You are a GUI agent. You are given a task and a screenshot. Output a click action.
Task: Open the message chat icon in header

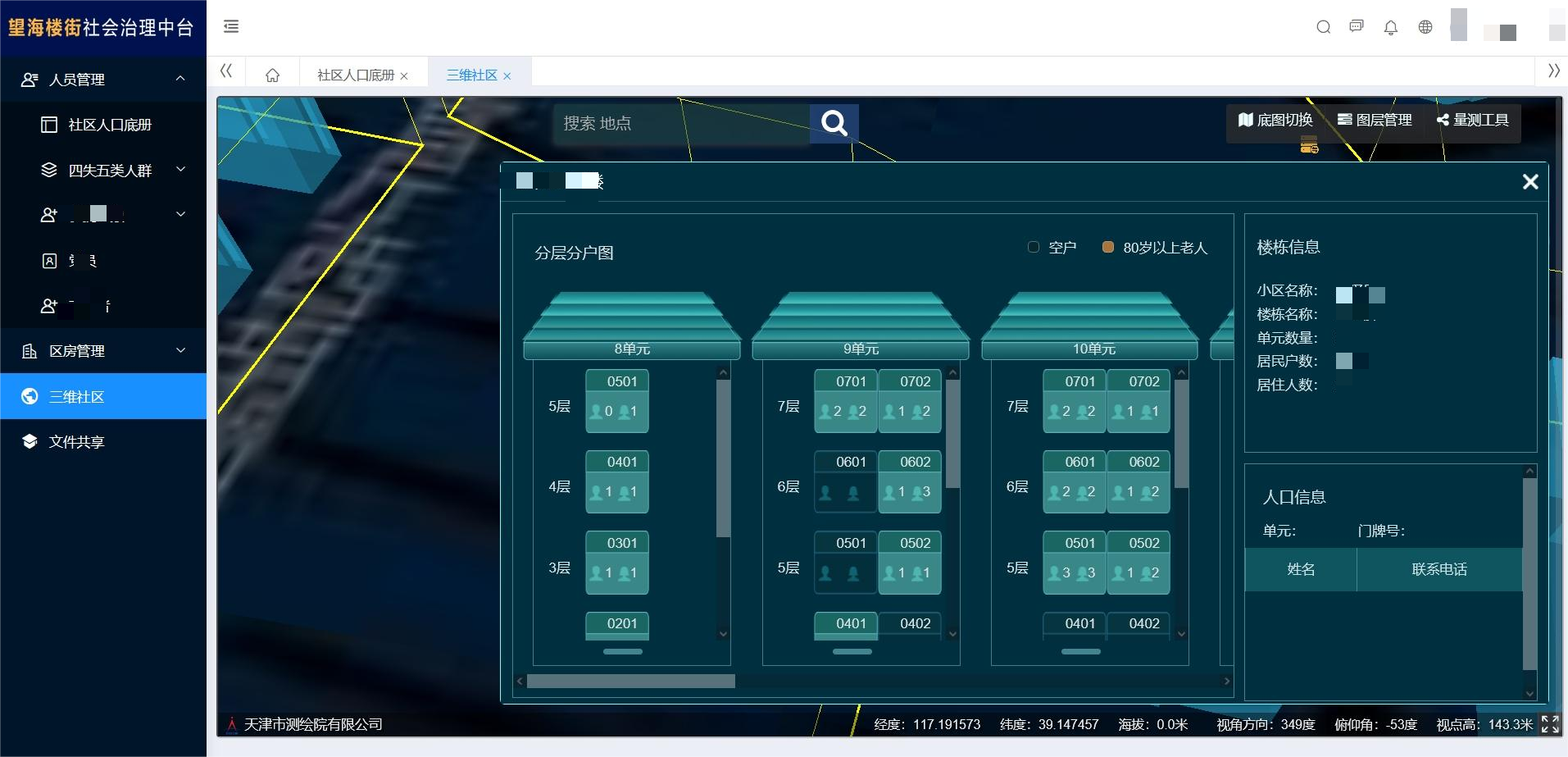tap(1357, 27)
